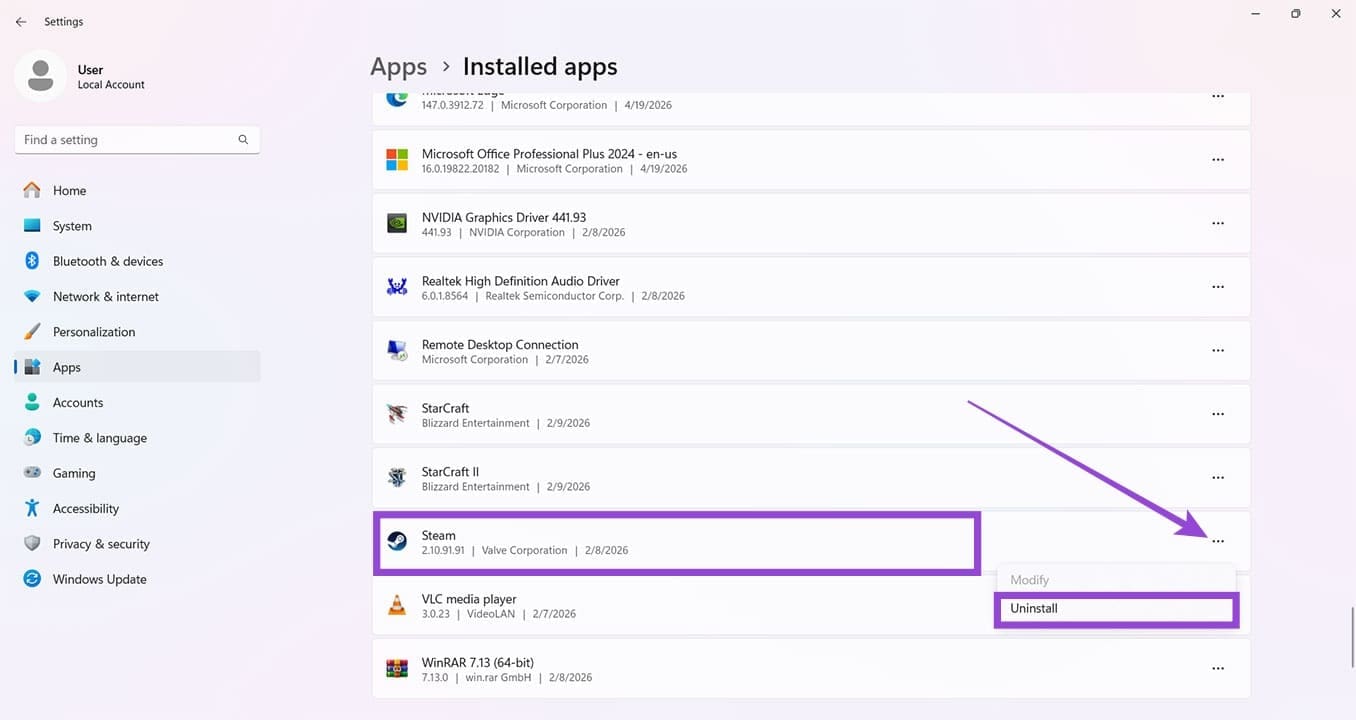The image size is (1356, 720).
Task: Click the System monitor icon
Action: pos(32,226)
